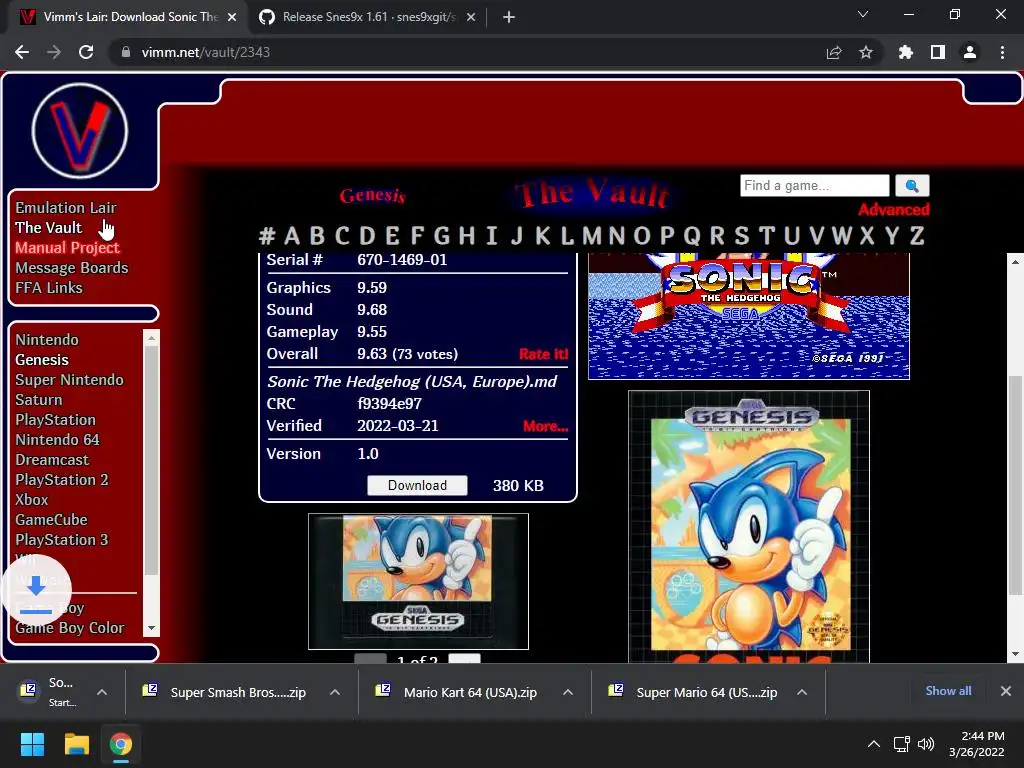The image size is (1024, 768).
Task: Click the Super Mario 64 zip file icon
Action: pyautogui.click(x=615, y=690)
